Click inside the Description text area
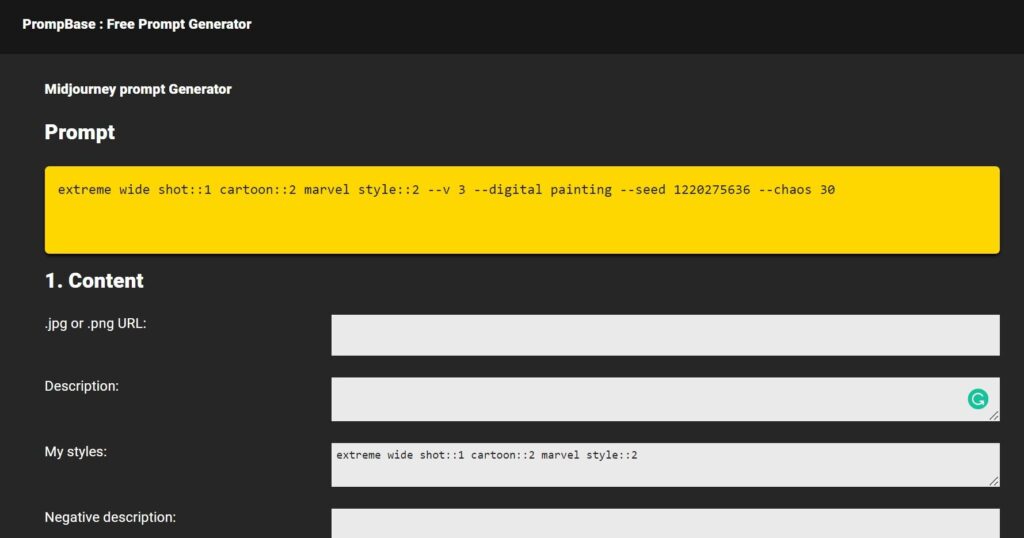Screen dimensions: 1024x538 (640, 399)
